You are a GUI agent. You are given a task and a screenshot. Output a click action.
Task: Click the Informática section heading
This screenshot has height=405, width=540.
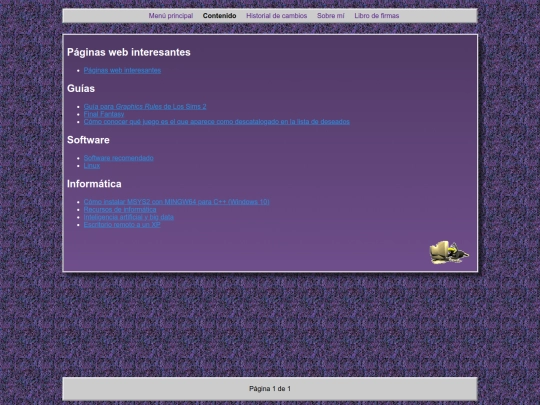(x=94, y=184)
